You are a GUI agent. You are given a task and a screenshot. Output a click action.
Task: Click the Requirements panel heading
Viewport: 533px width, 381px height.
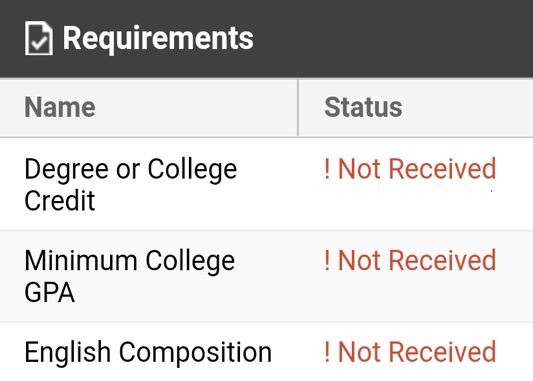[x=158, y=38]
